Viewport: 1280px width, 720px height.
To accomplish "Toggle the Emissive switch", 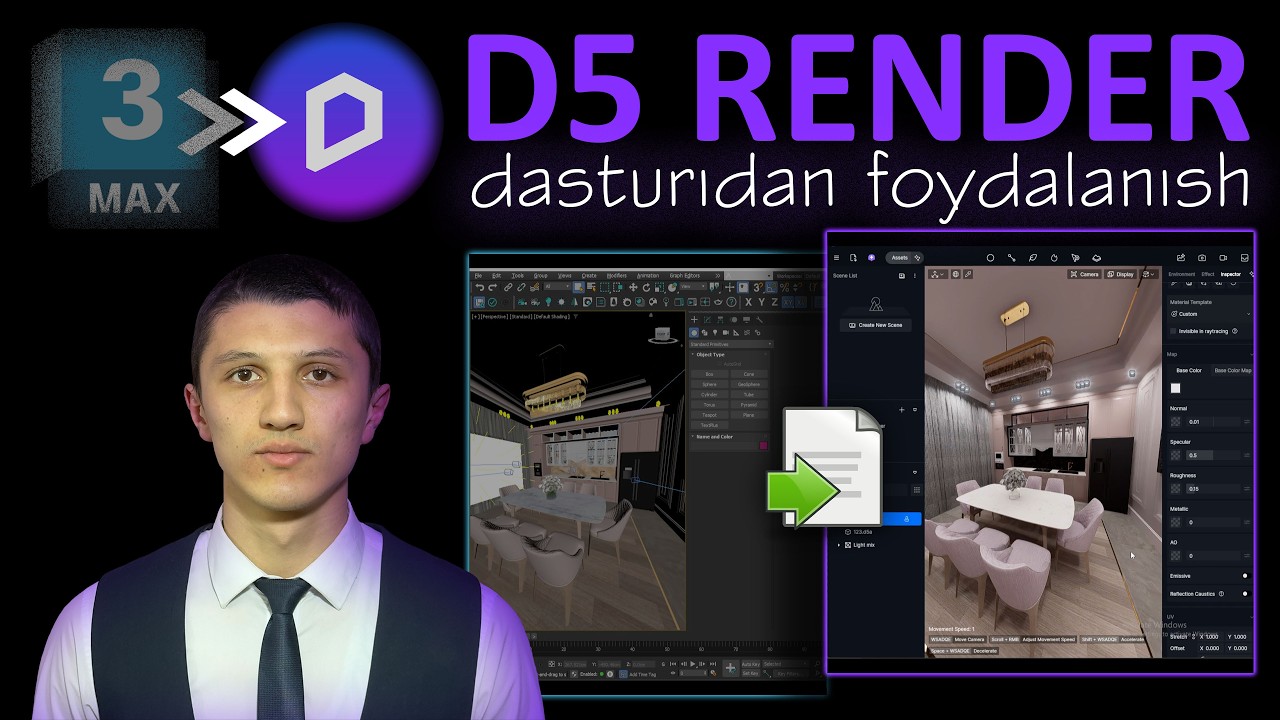I will 1245,576.
